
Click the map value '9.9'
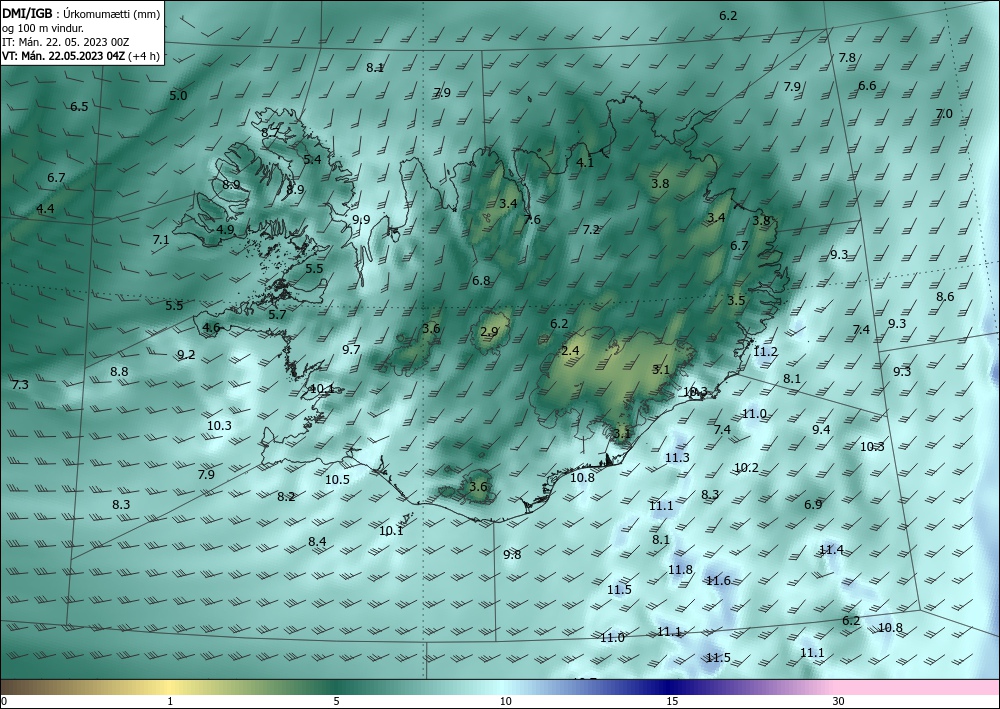[x=361, y=219]
